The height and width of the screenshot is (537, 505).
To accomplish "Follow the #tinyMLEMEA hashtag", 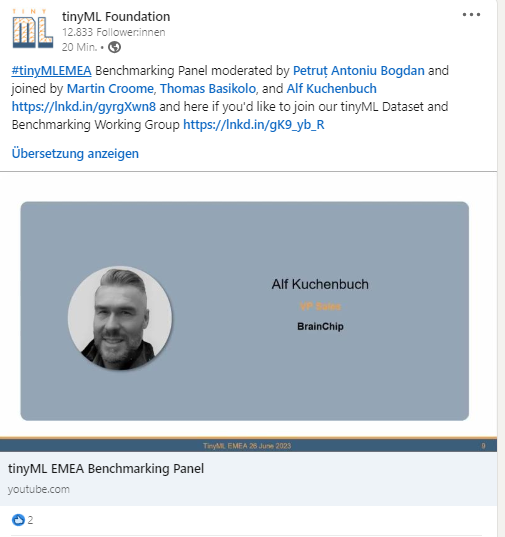I will [51, 71].
